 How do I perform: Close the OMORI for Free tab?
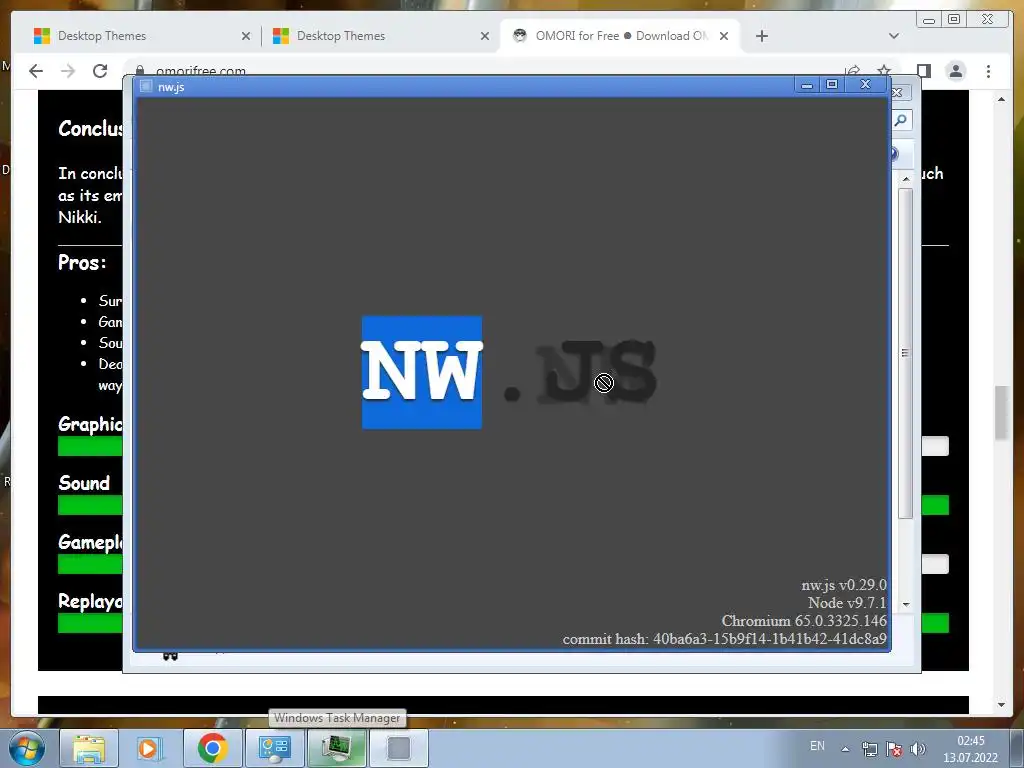click(724, 36)
